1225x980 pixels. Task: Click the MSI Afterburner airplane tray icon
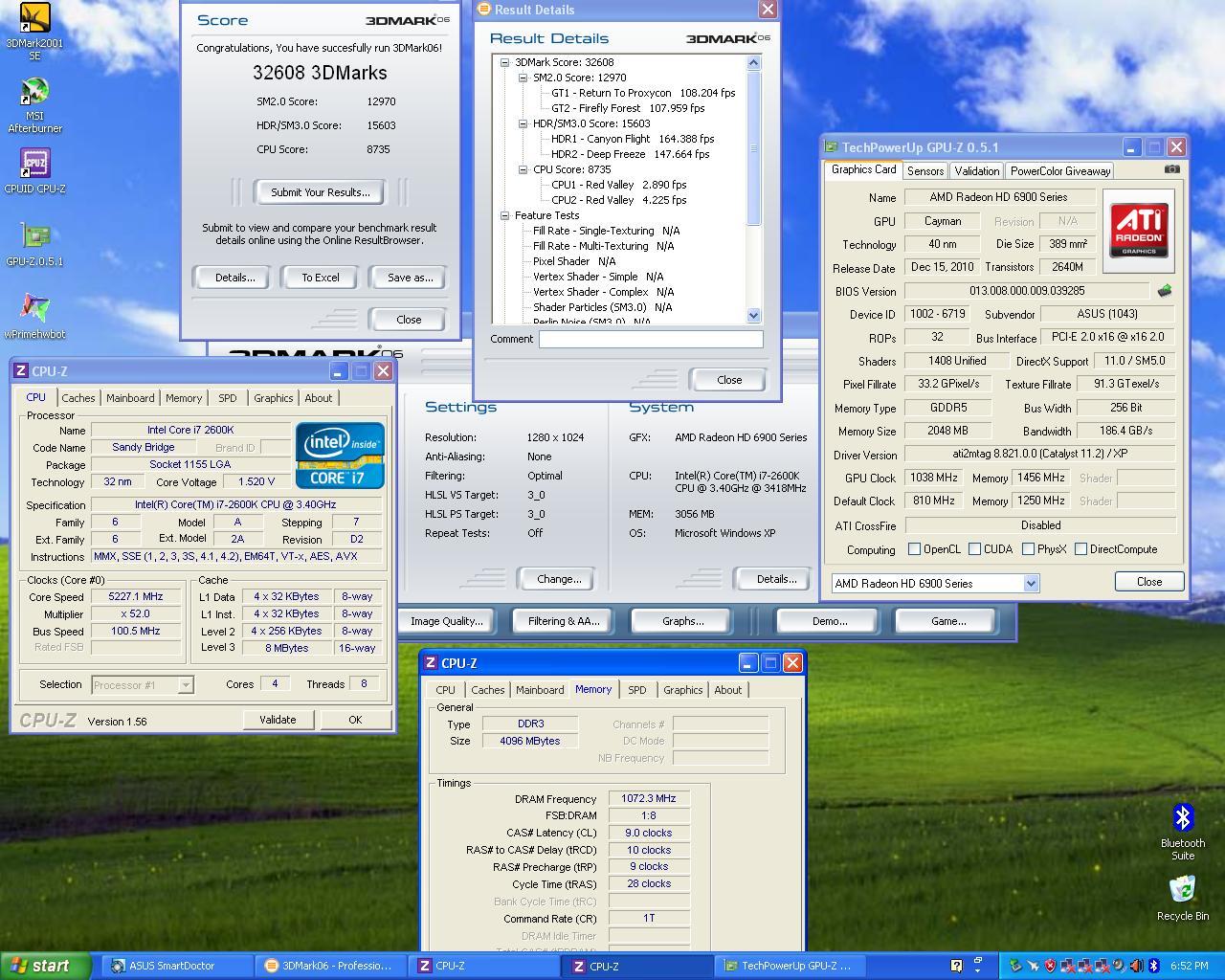pos(1032,966)
